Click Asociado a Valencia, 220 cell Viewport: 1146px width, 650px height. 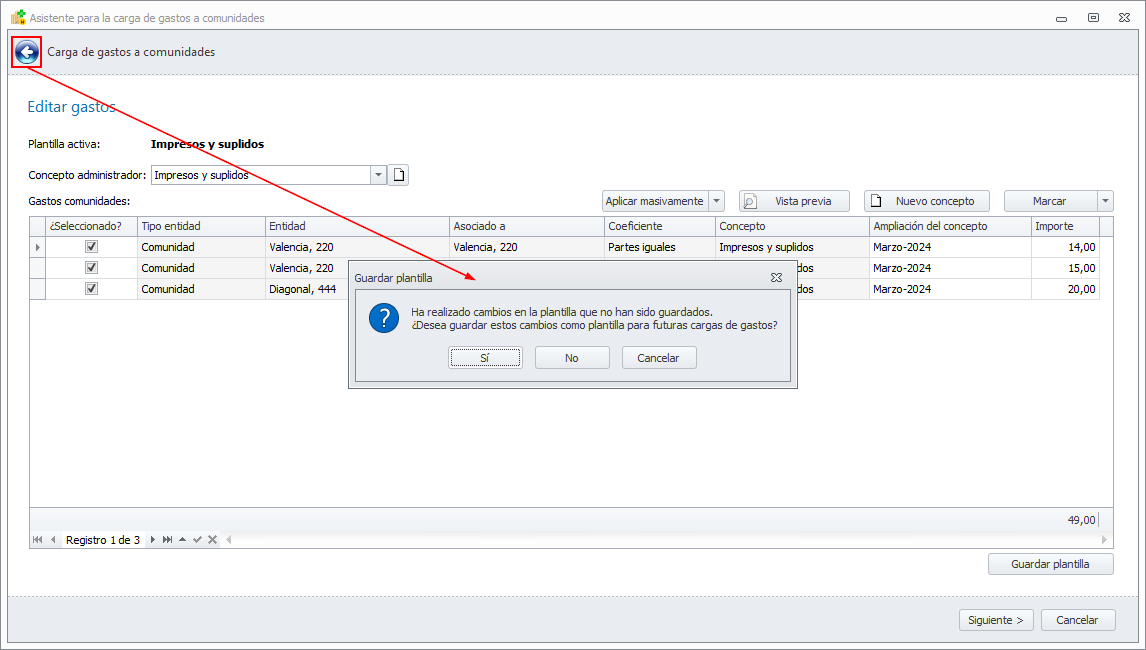526,247
